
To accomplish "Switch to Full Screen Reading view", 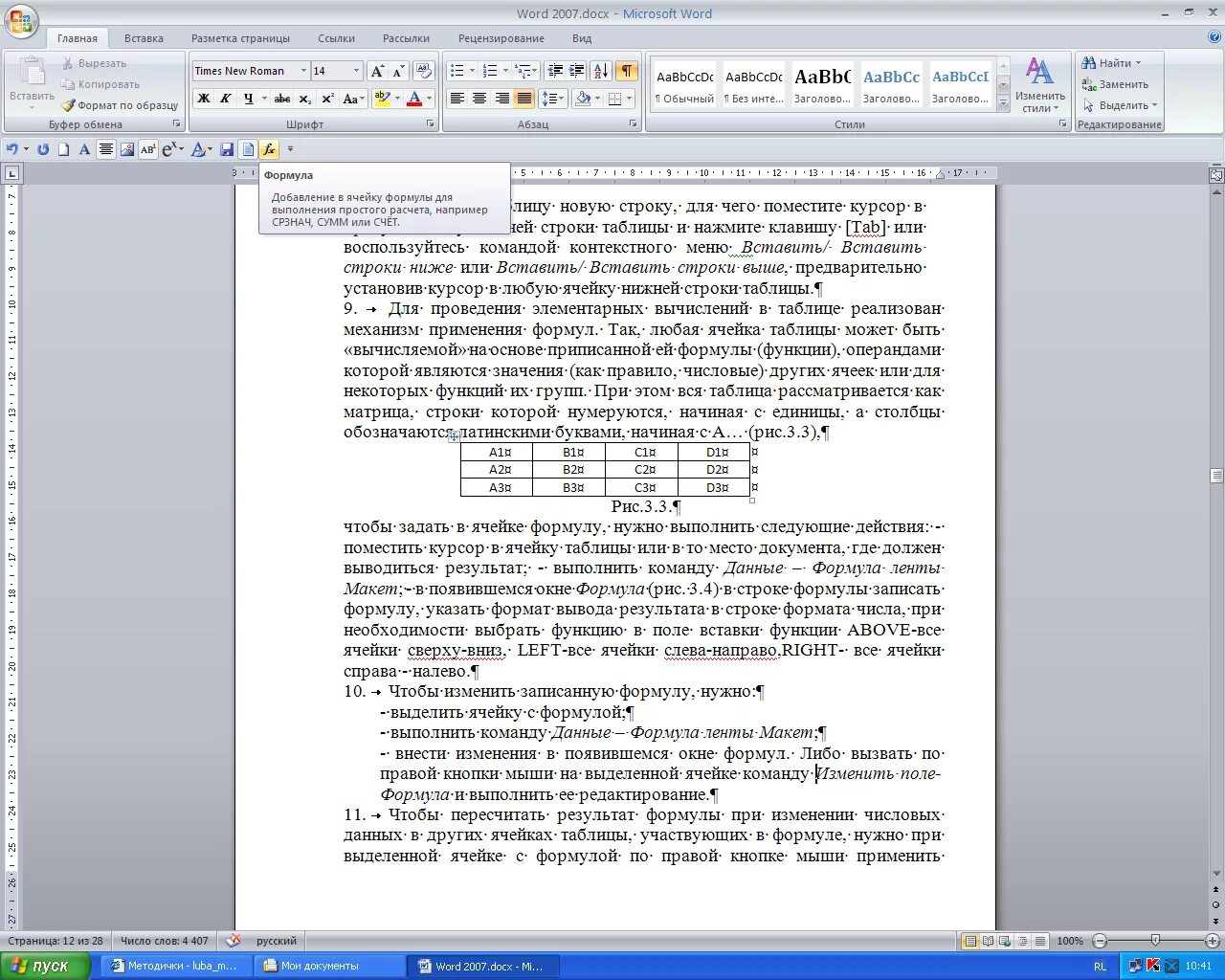I will (x=988, y=941).
